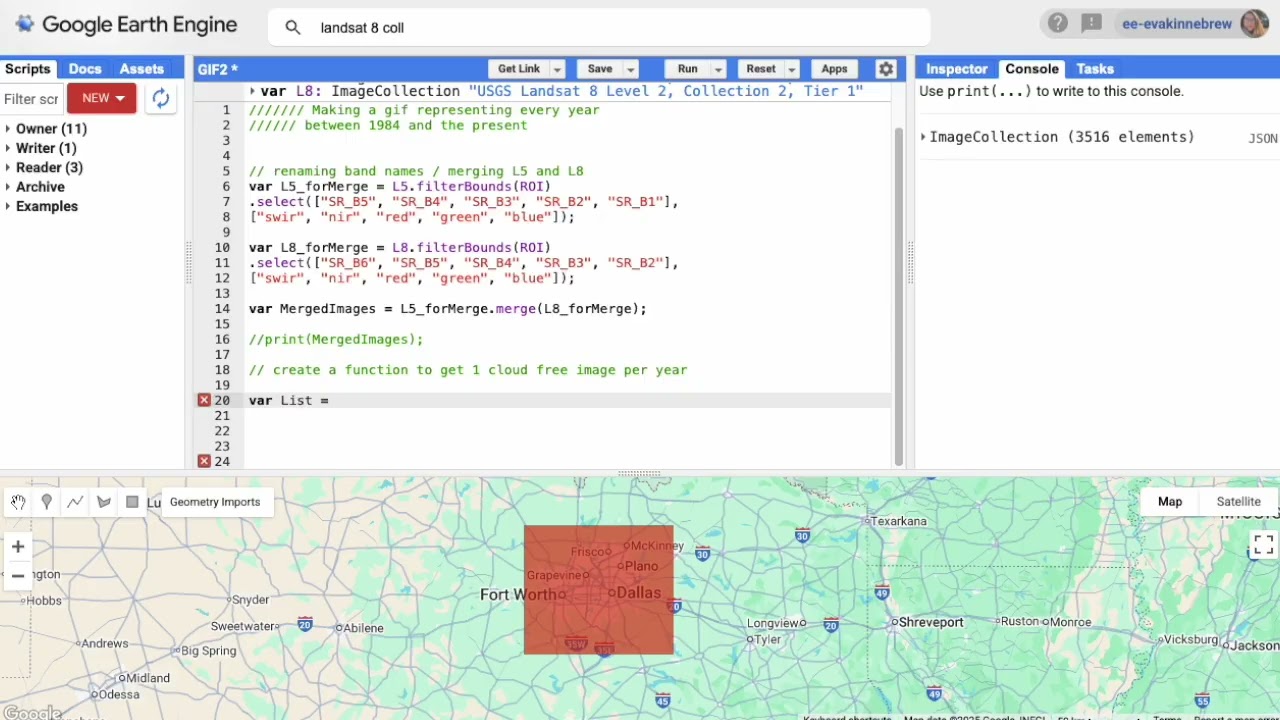The height and width of the screenshot is (720, 1280).
Task: Switch to the Docs tab
Action: 85,69
